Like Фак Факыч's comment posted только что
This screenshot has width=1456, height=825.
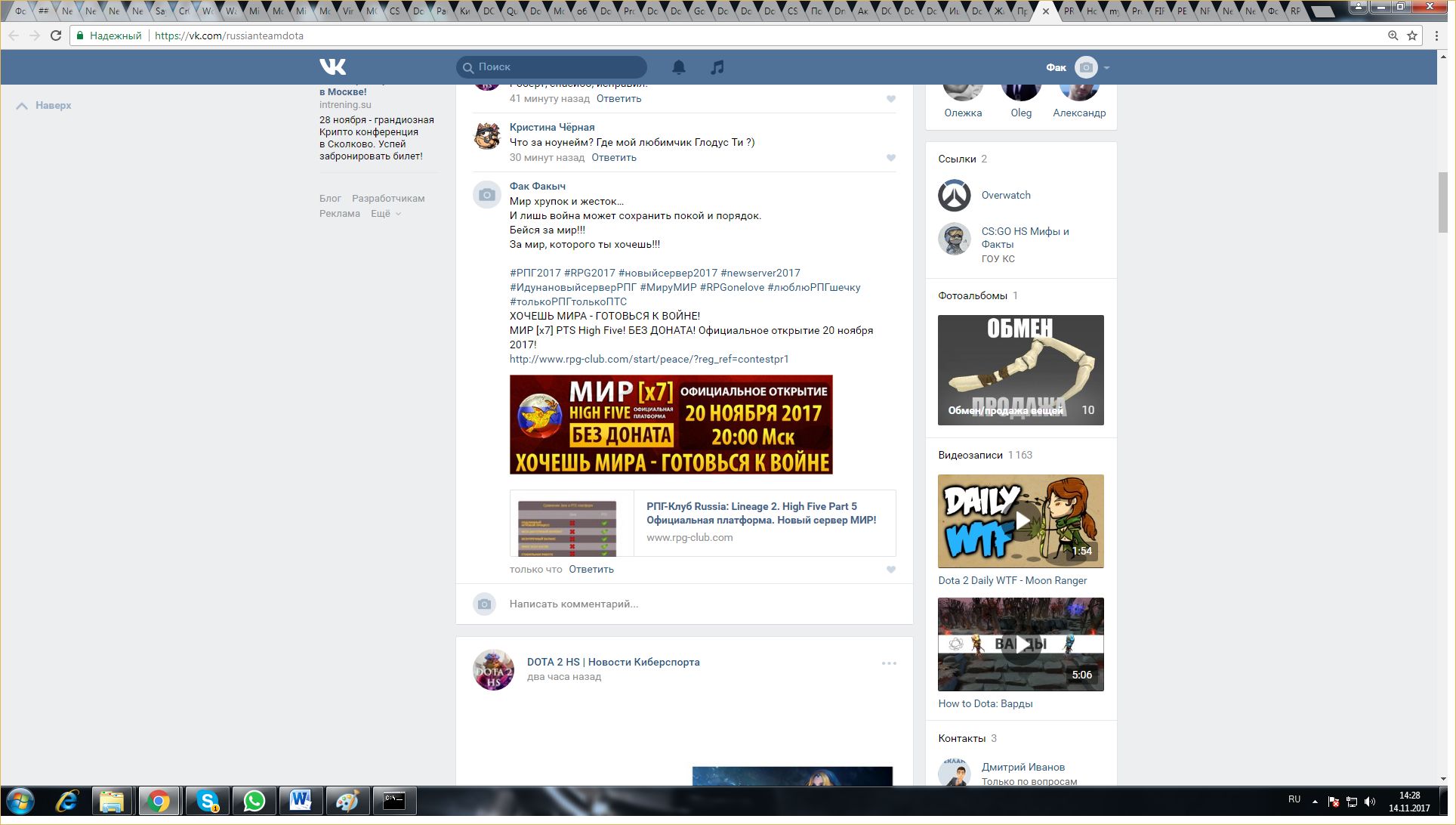pyautogui.click(x=891, y=570)
